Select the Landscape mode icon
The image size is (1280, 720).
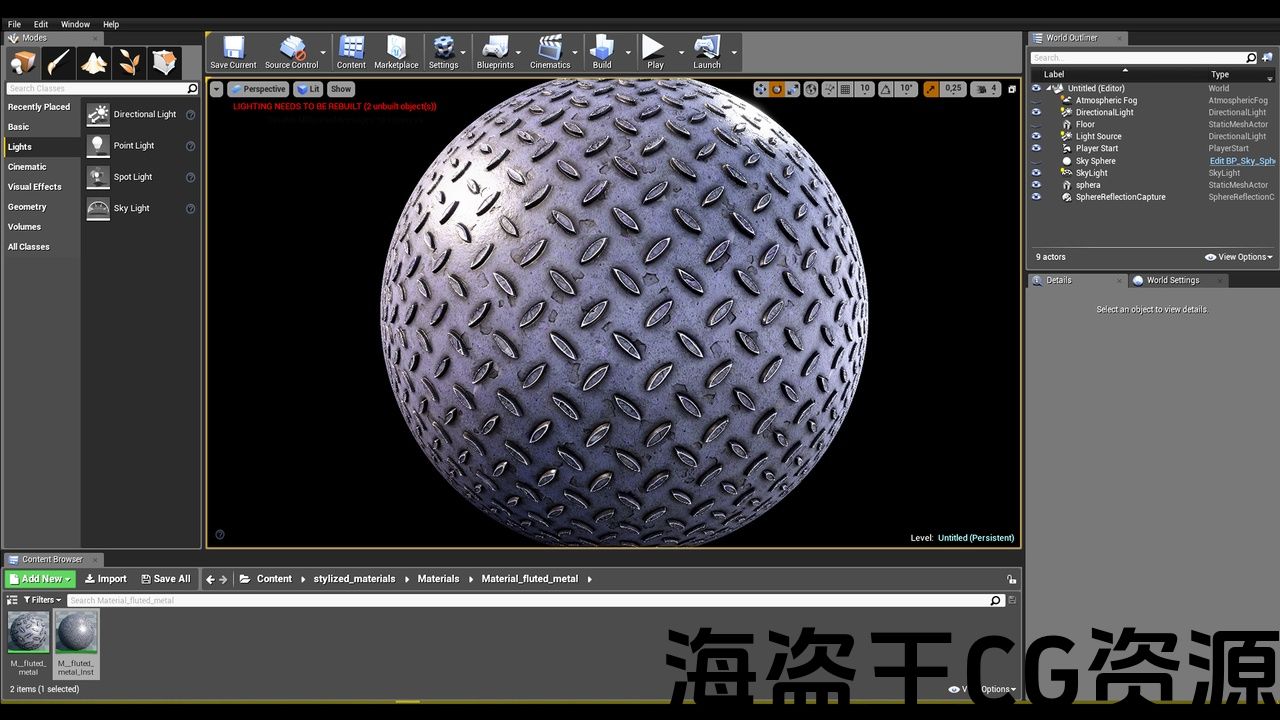click(94, 63)
